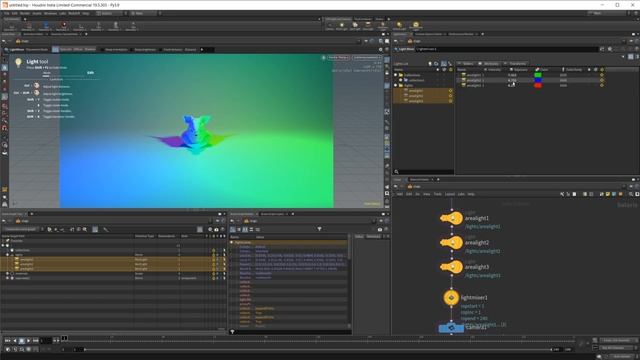
Task: Select the arealight1 node in network view
Action: pos(451,218)
